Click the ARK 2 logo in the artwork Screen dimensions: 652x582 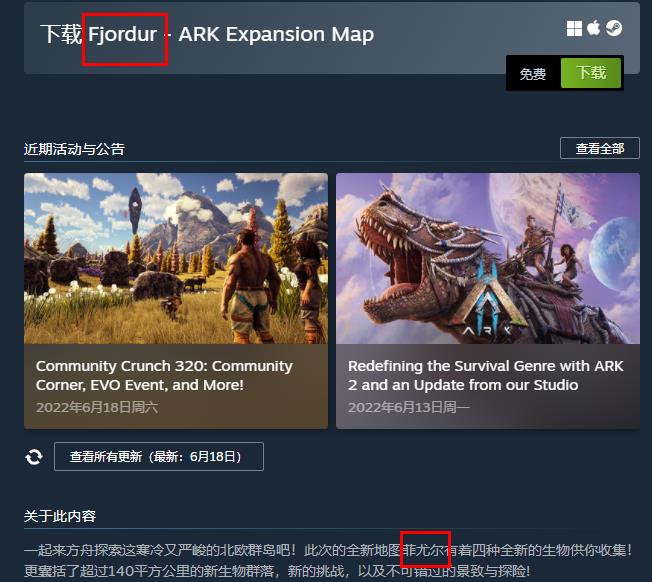pyautogui.click(x=488, y=306)
